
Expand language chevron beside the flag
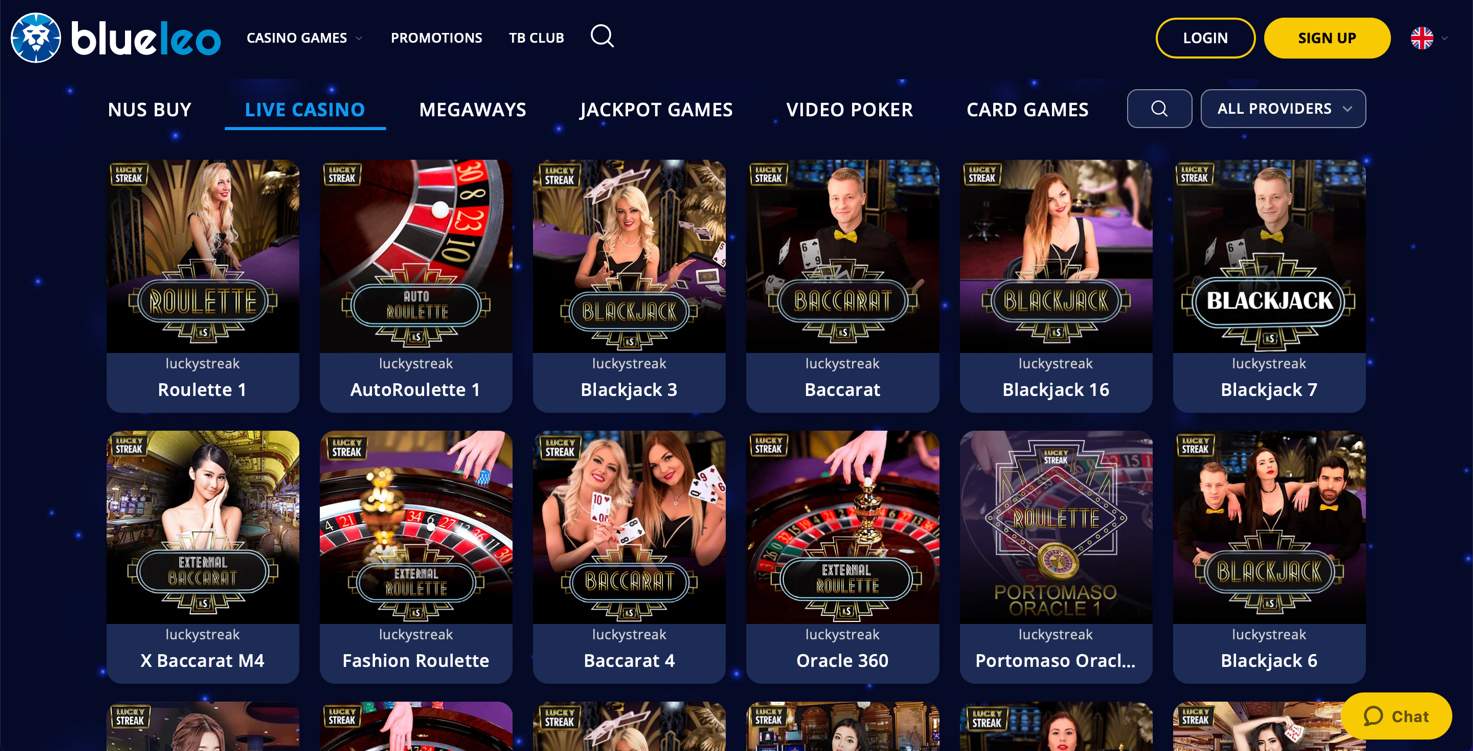point(1445,38)
